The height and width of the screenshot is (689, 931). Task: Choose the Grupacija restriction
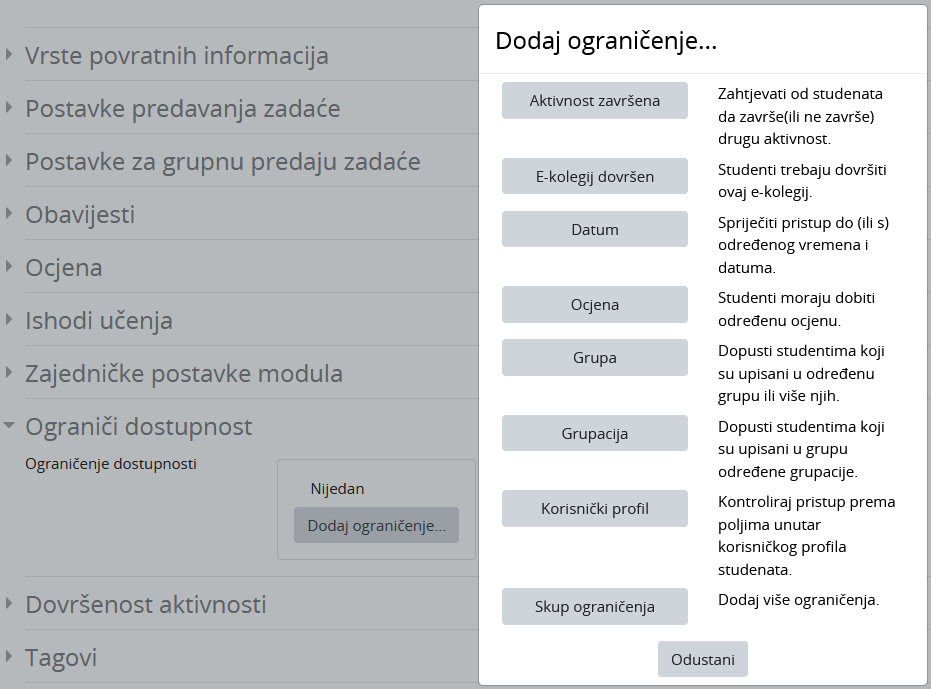(x=595, y=433)
